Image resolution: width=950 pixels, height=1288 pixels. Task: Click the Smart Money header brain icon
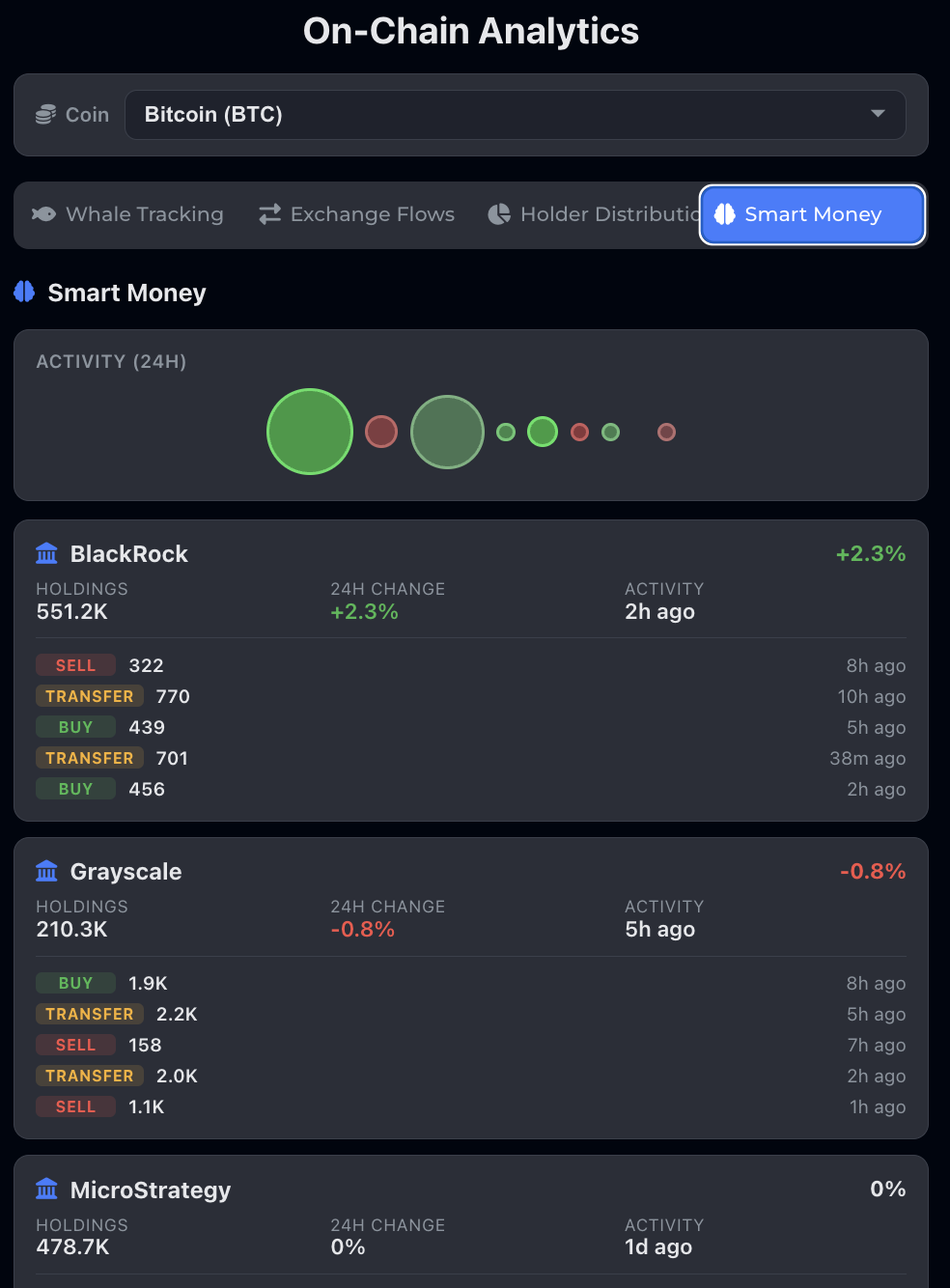23,292
